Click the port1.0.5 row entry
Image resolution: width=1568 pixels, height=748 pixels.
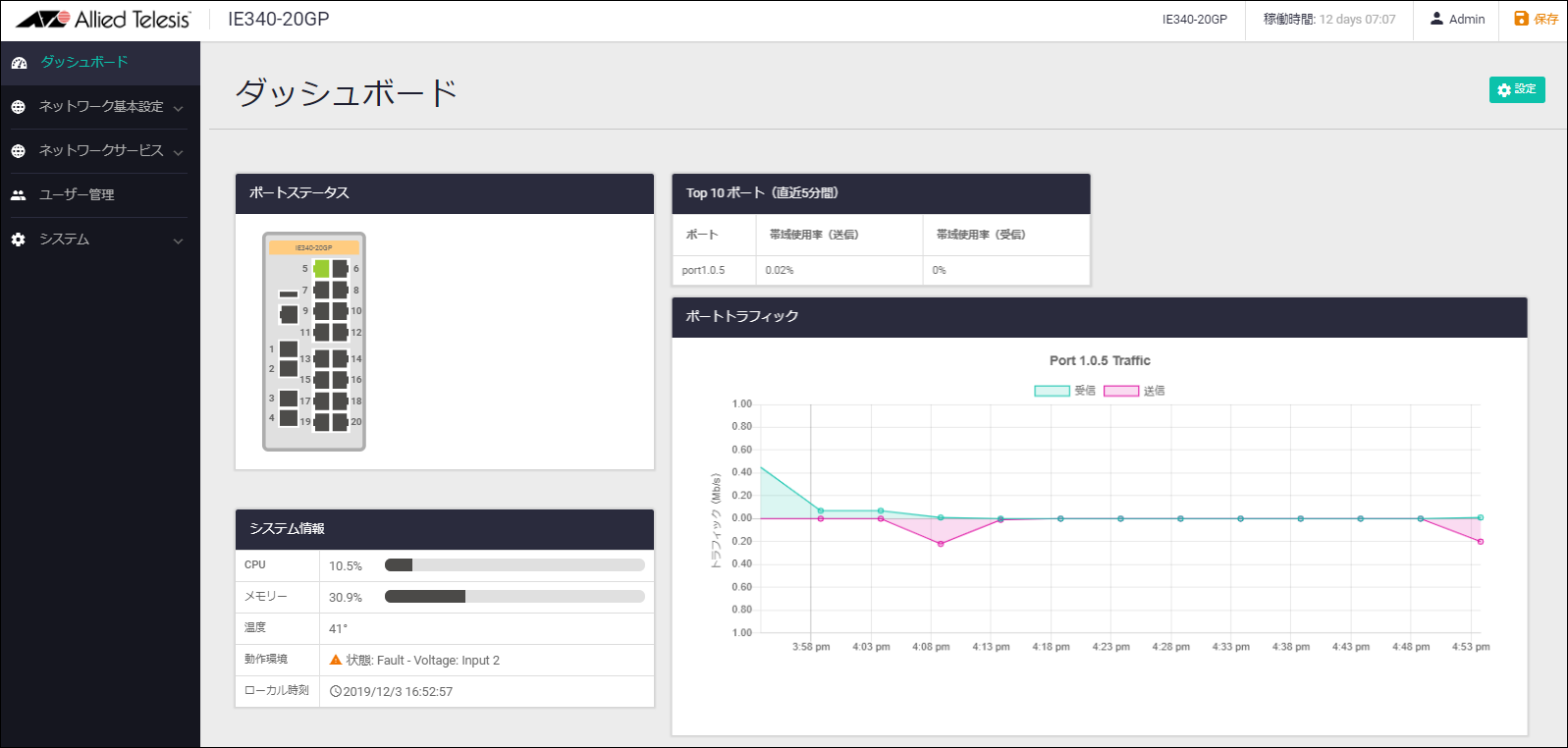tap(703, 270)
